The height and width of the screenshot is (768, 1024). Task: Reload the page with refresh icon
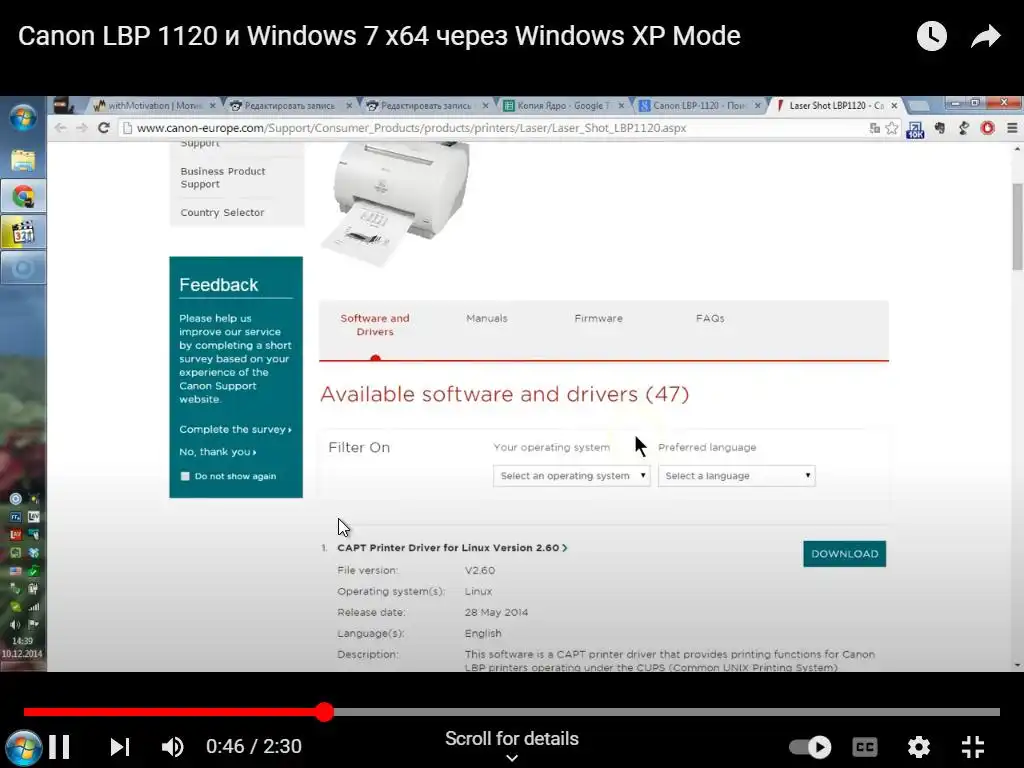[103, 128]
